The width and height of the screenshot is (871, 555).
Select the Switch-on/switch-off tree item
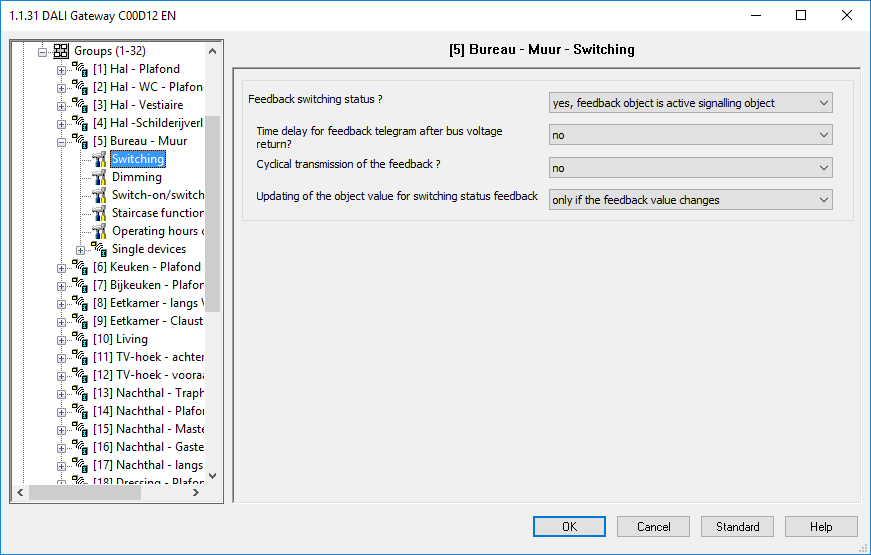click(x=157, y=195)
